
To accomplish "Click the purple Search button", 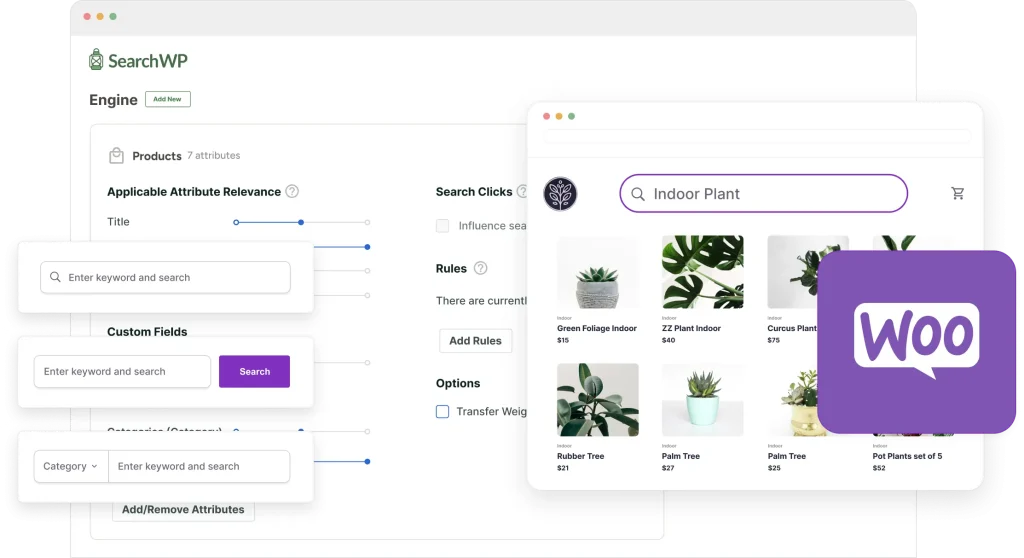I will coord(254,371).
